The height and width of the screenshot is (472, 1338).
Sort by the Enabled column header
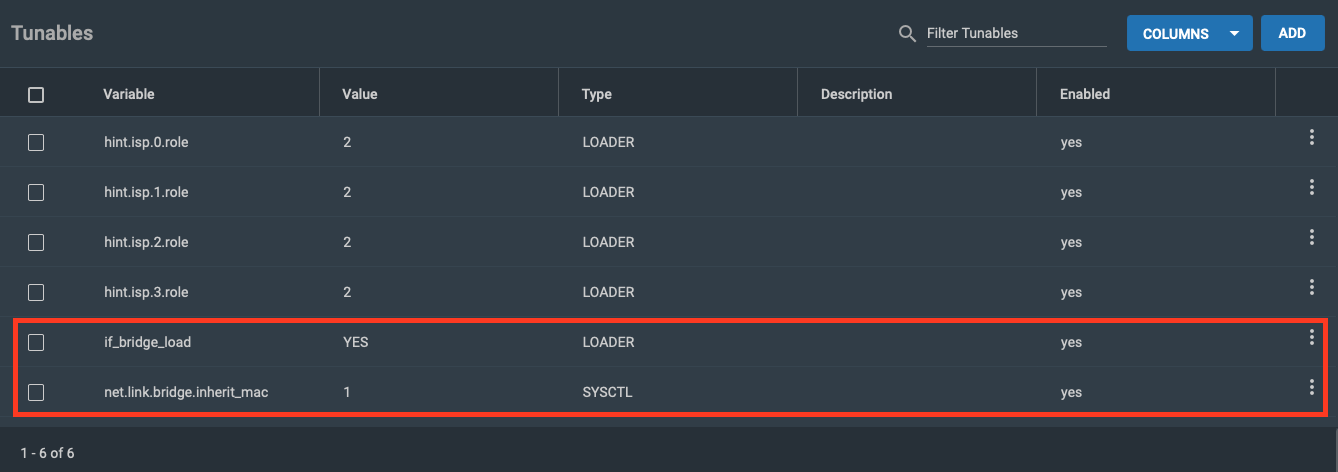click(x=1085, y=94)
